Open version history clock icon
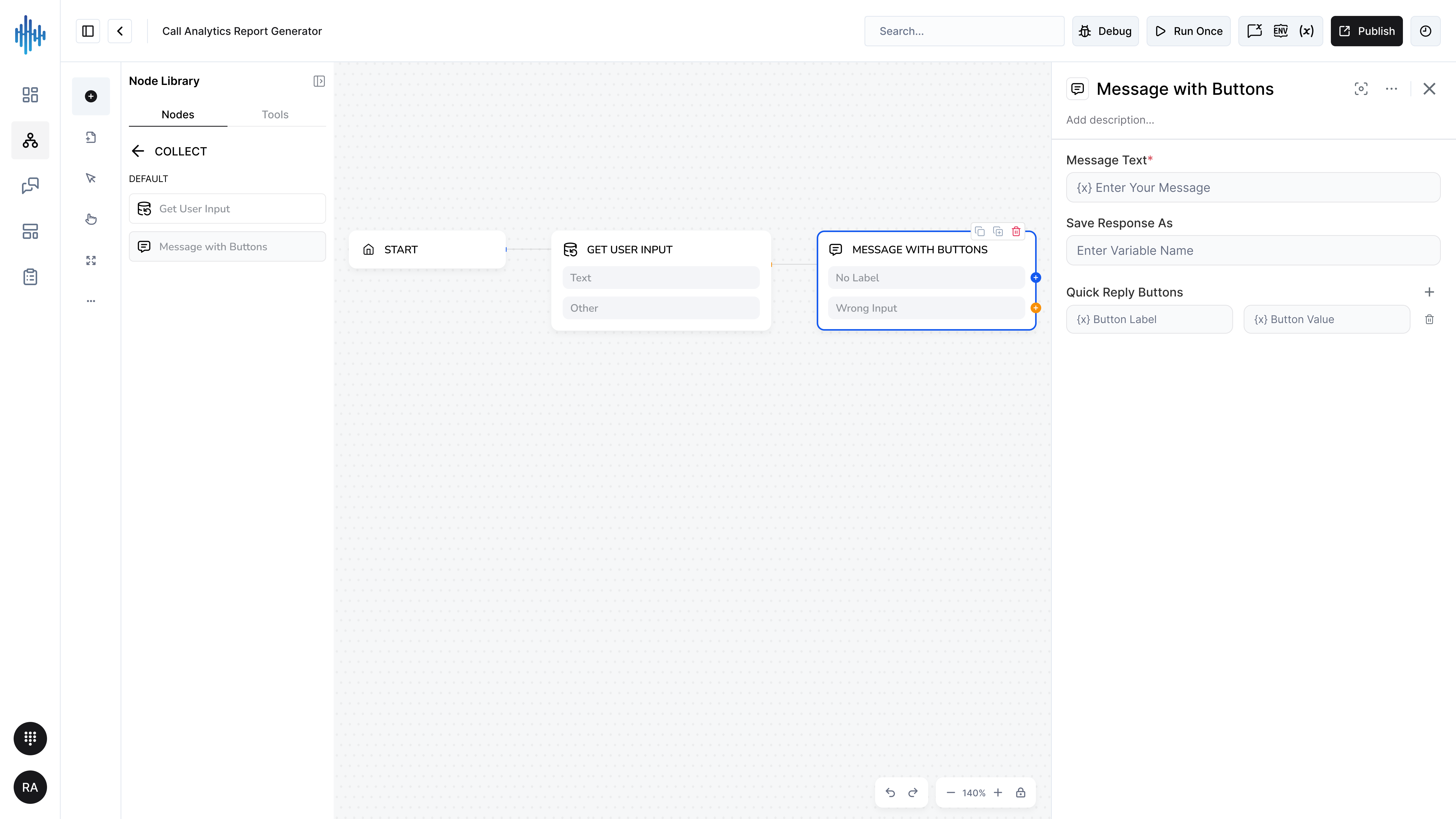This screenshot has width=1456, height=819. click(x=1425, y=31)
